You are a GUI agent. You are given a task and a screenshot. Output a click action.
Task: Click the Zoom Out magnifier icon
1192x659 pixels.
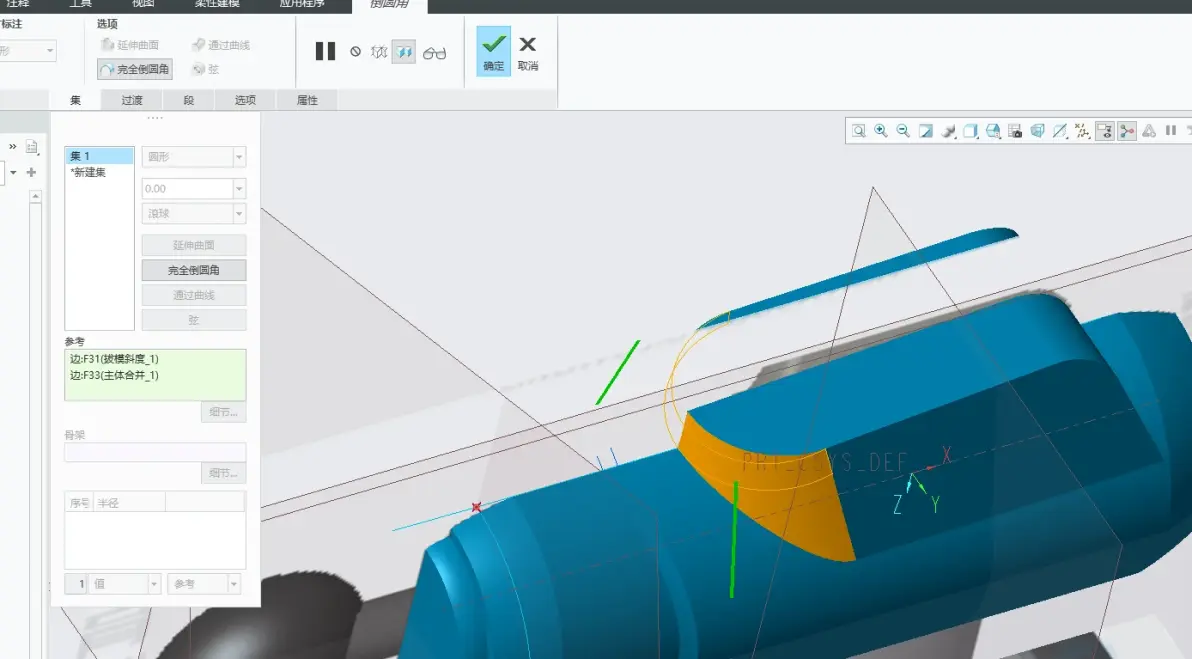[903, 131]
